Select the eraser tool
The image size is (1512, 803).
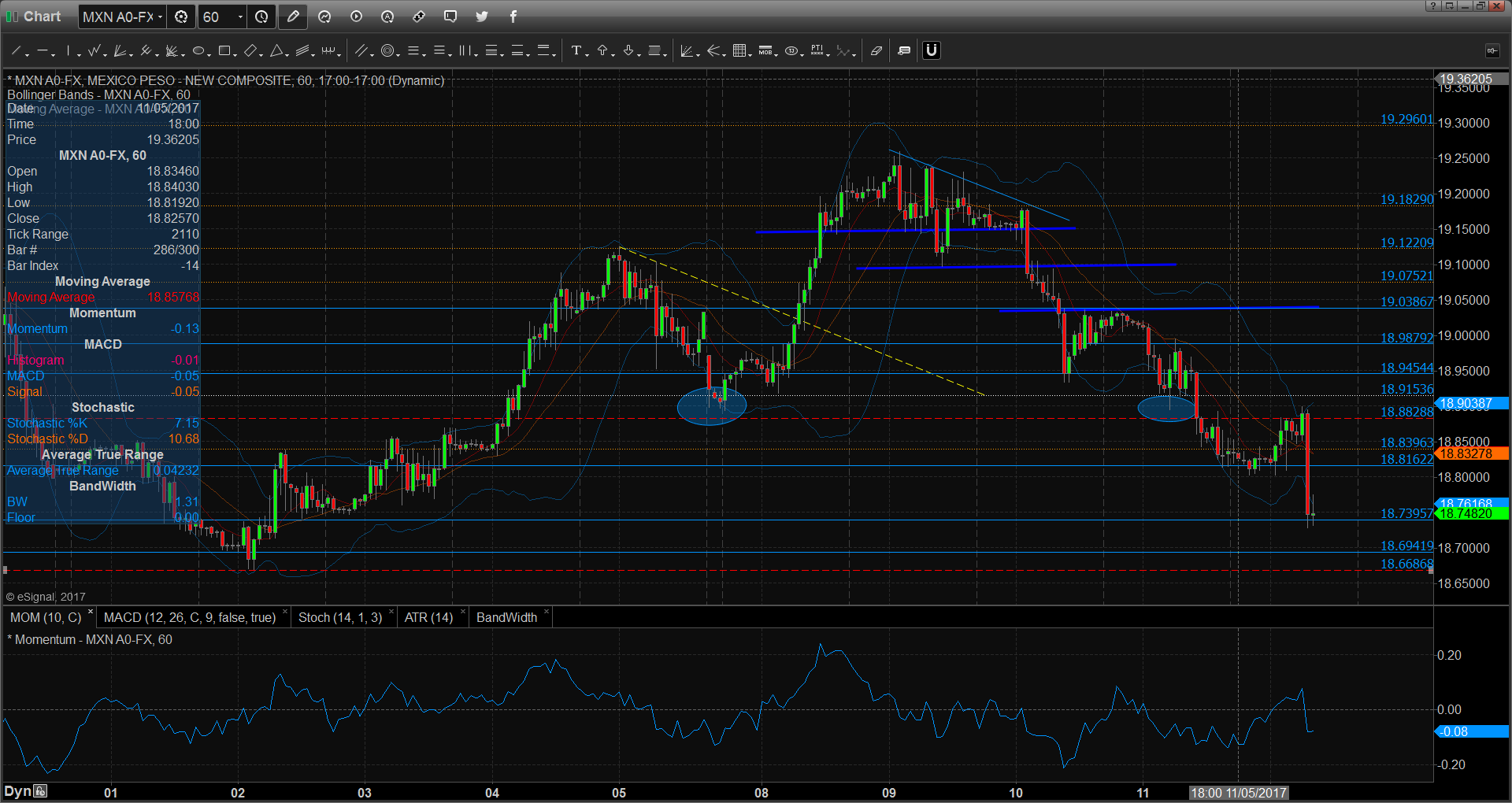point(876,51)
